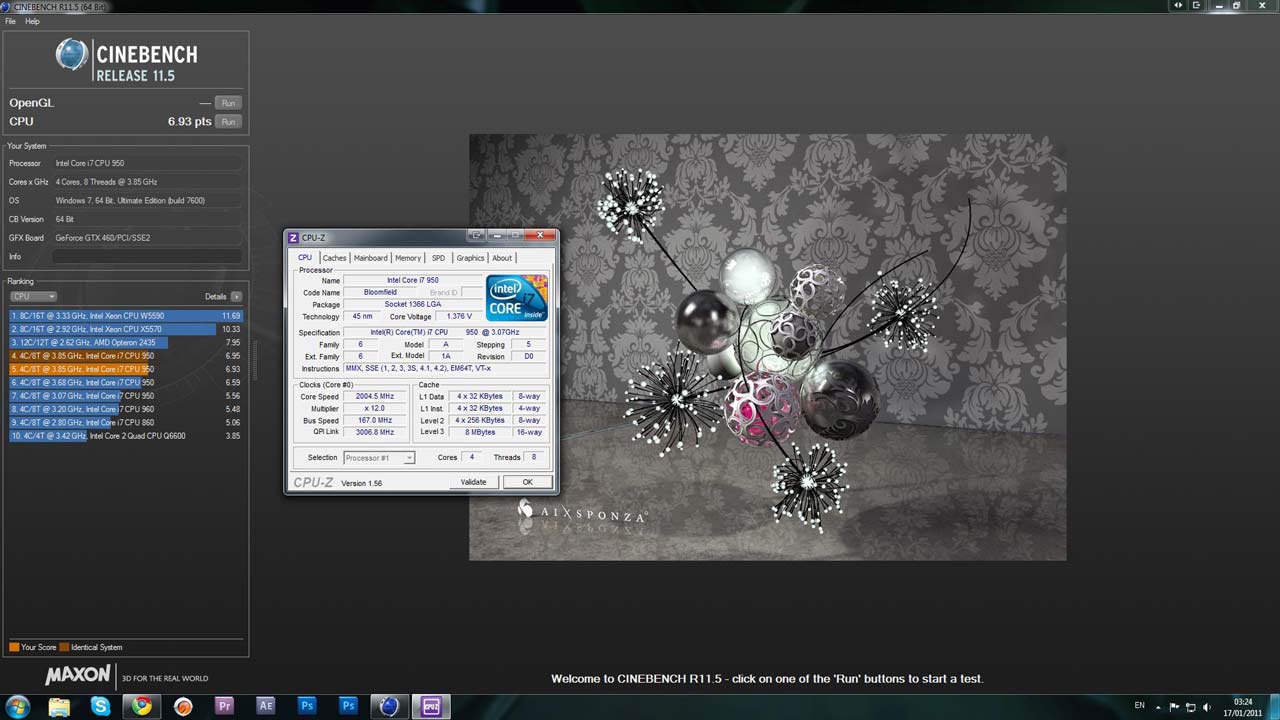Image resolution: width=1280 pixels, height=720 pixels.
Task: Switch to the Memory tab in CPU-Z
Action: tap(408, 258)
